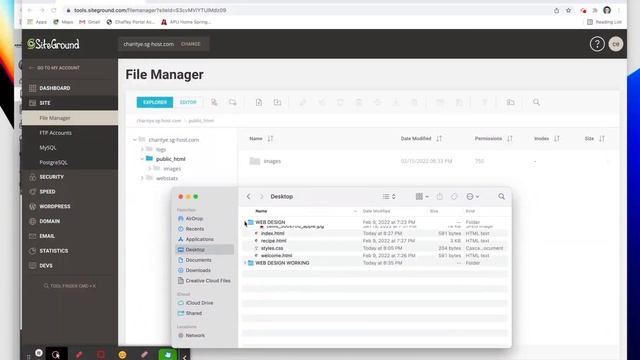Click the Finder share icon

(x=440, y=197)
